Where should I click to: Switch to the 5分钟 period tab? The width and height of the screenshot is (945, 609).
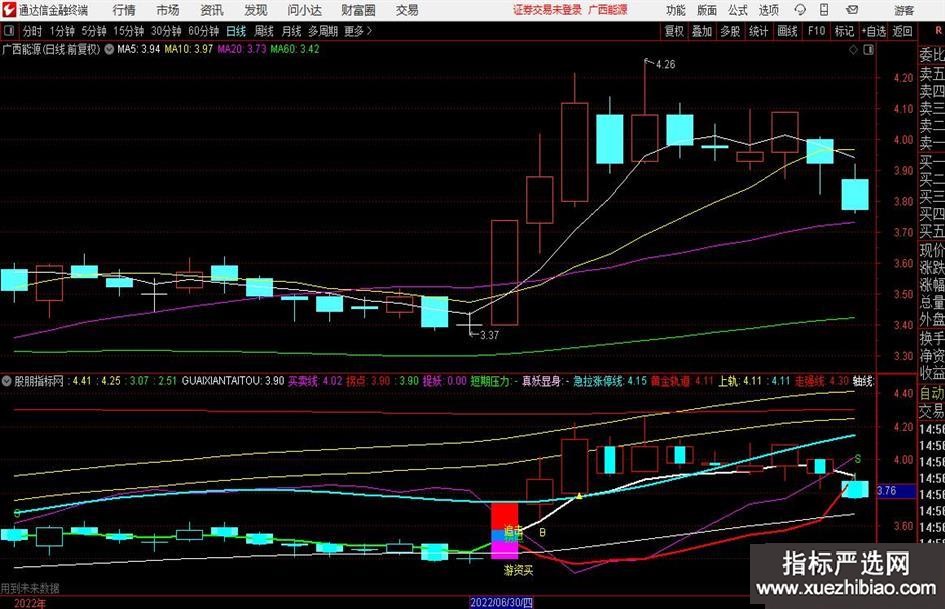tap(94, 31)
